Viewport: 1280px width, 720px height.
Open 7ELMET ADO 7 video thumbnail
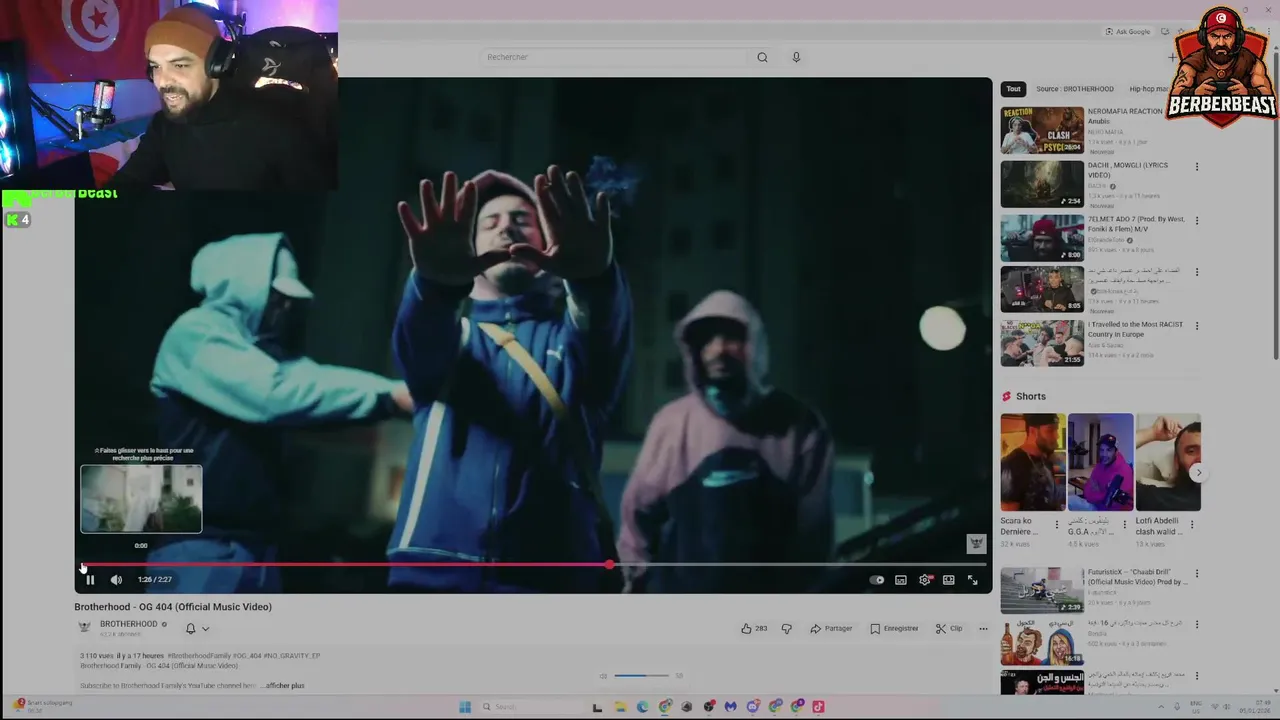pos(1042,238)
